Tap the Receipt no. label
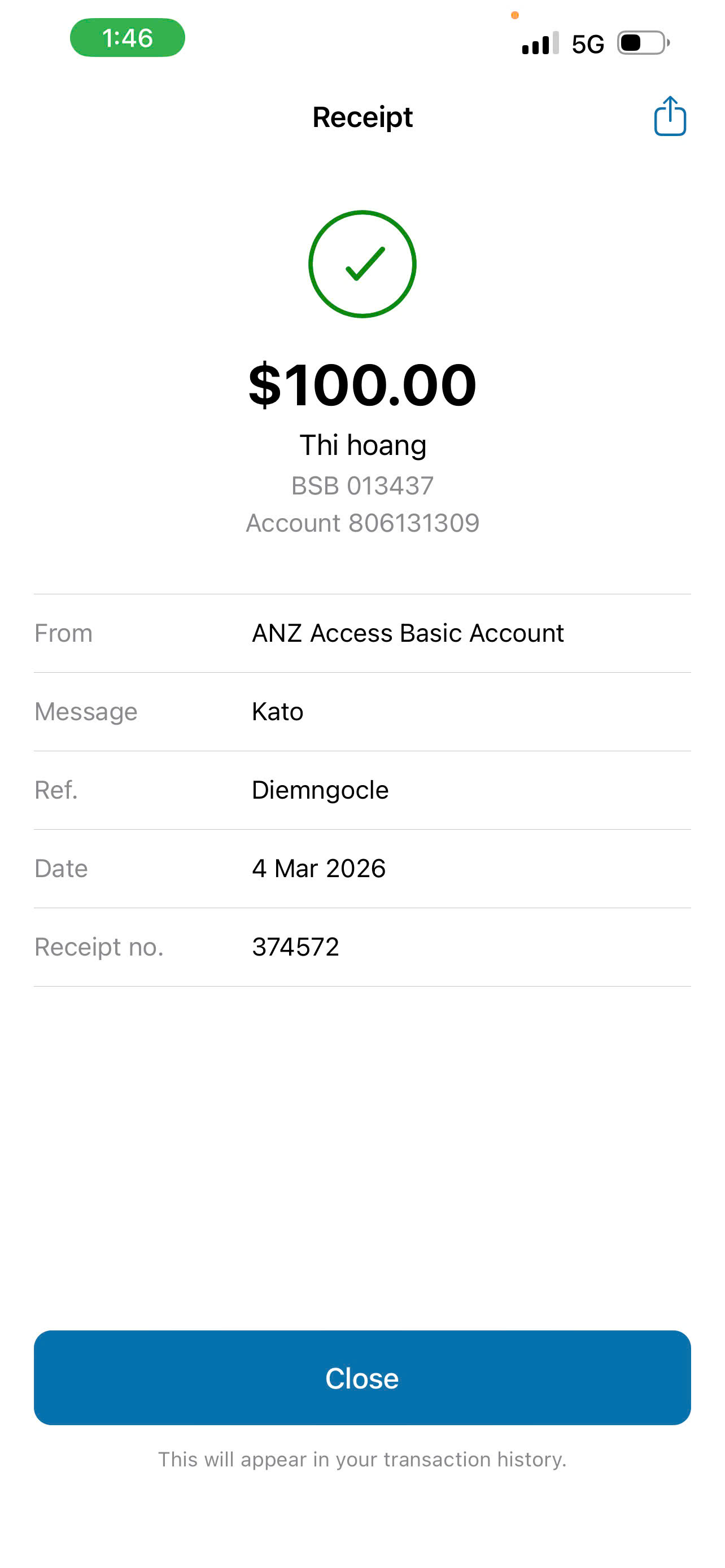The height and width of the screenshot is (1568, 725). coord(99,947)
